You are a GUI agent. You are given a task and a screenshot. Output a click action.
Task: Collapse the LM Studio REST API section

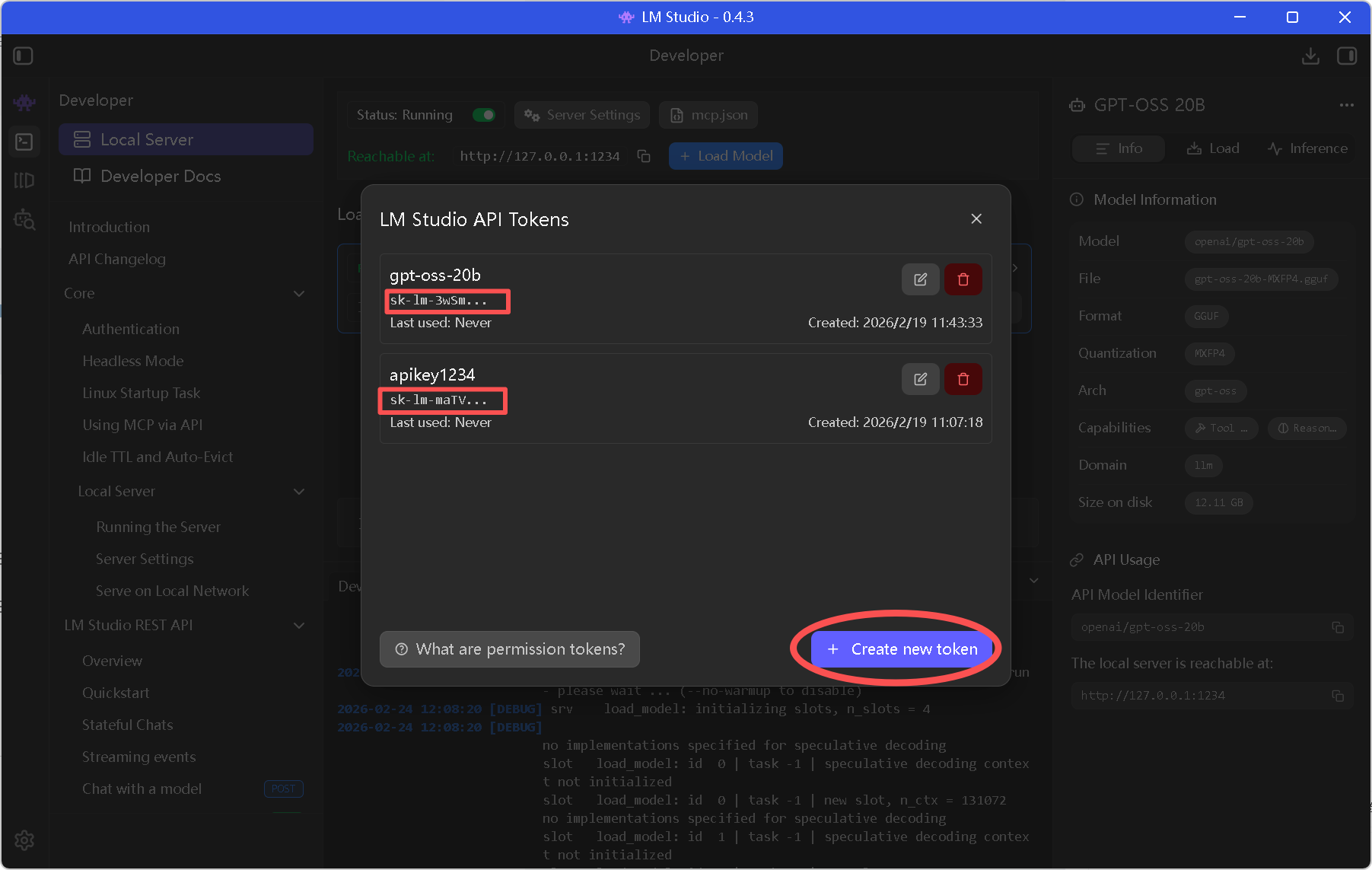[299, 626]
